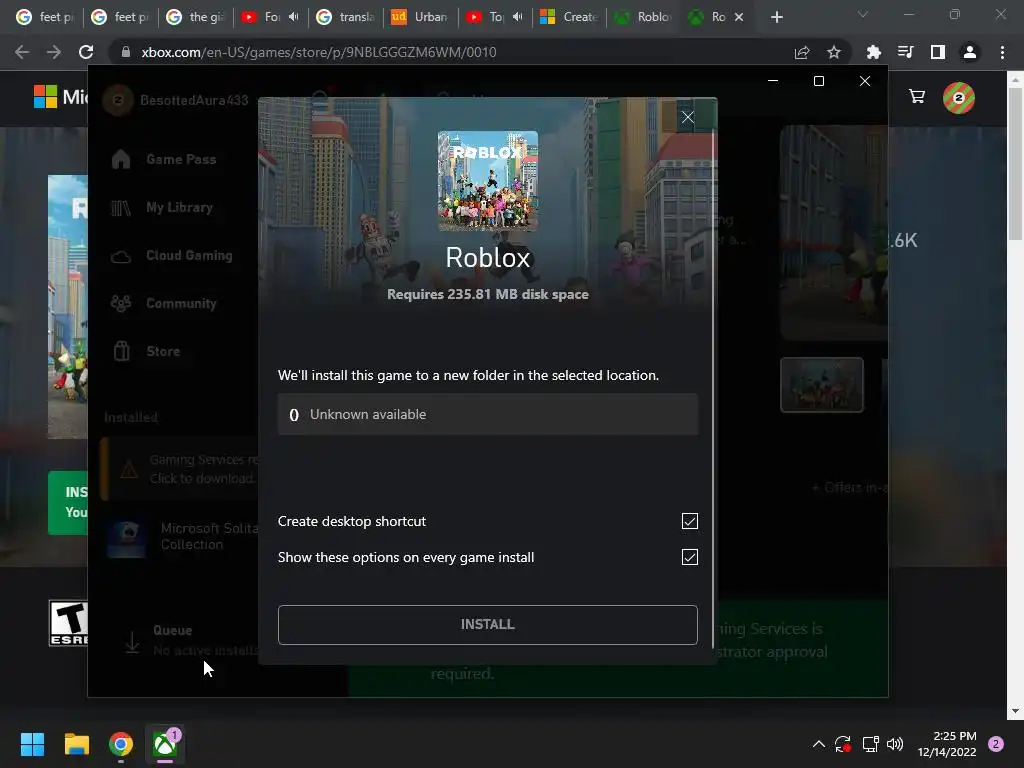Click the Cloud Gaming cloud icon
This screenshot has width=1024, height=768.
click(x=121, y=256)
